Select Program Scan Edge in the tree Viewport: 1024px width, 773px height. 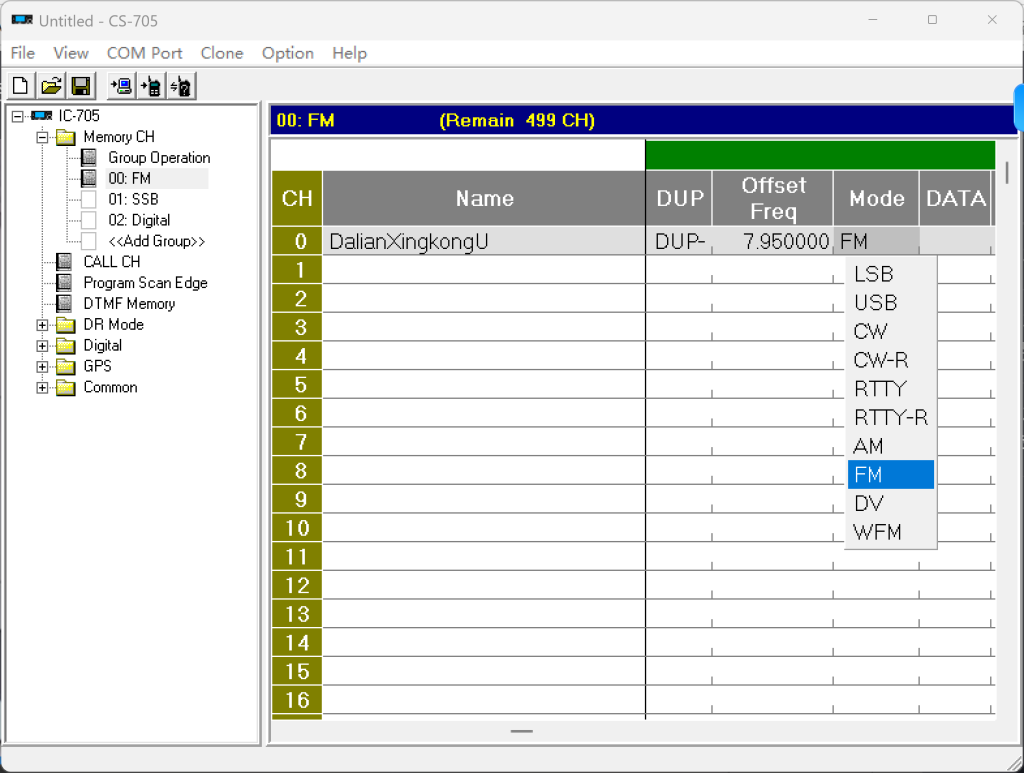146,283
